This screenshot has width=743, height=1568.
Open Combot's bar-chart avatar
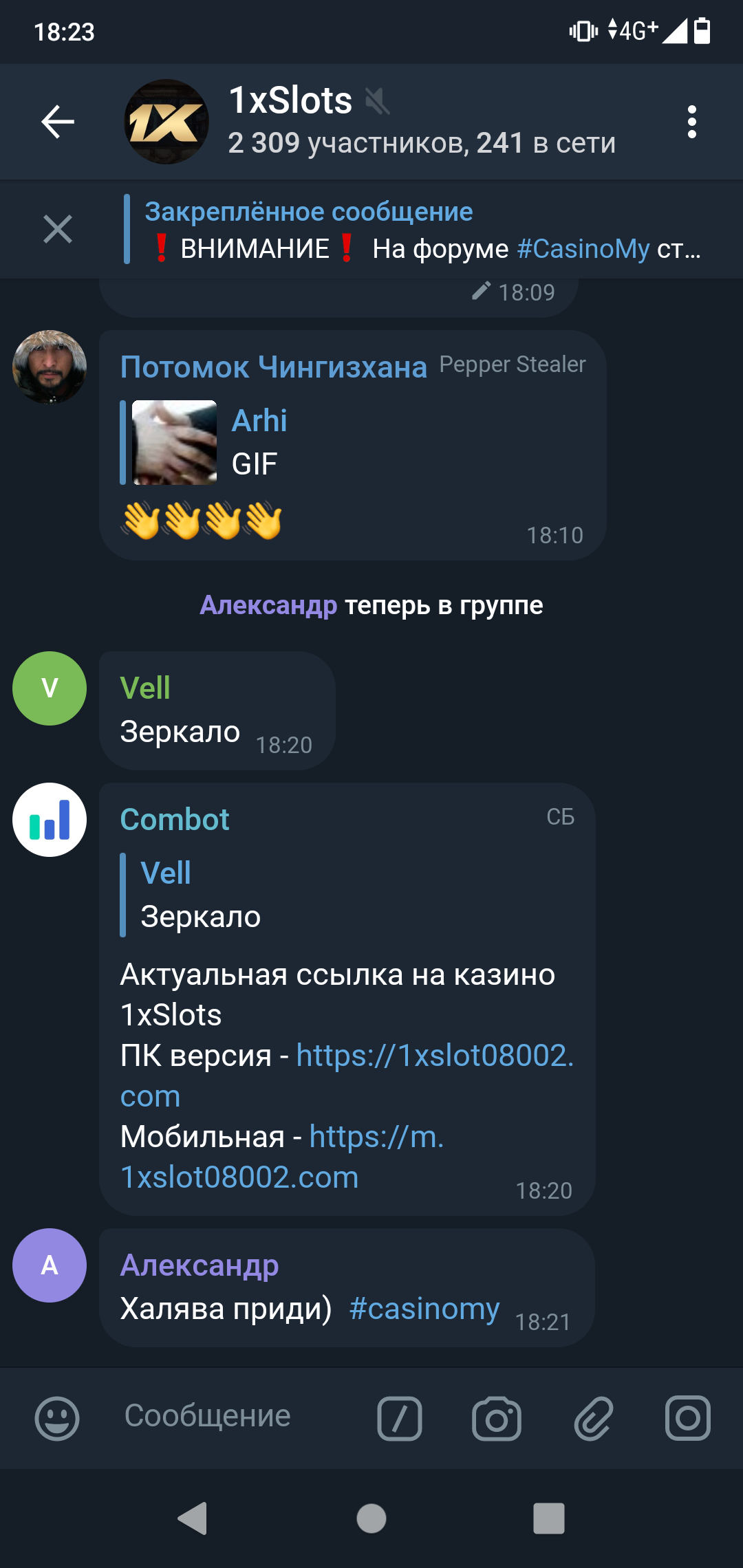(50, 820)
